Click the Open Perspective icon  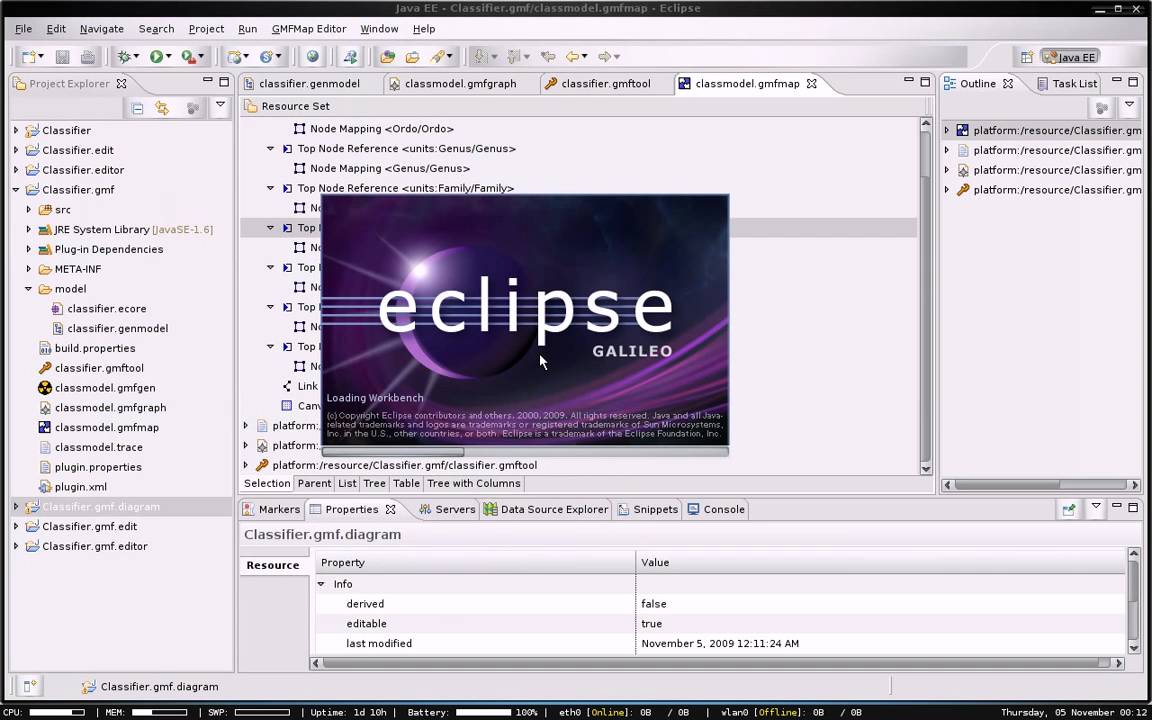tap(1027, 57)
